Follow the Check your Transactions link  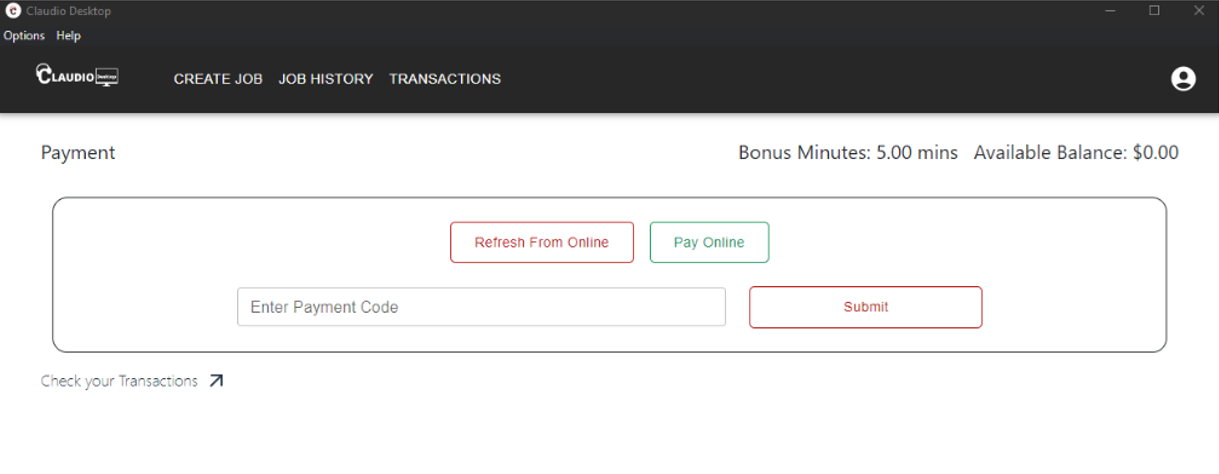[119, 381]
